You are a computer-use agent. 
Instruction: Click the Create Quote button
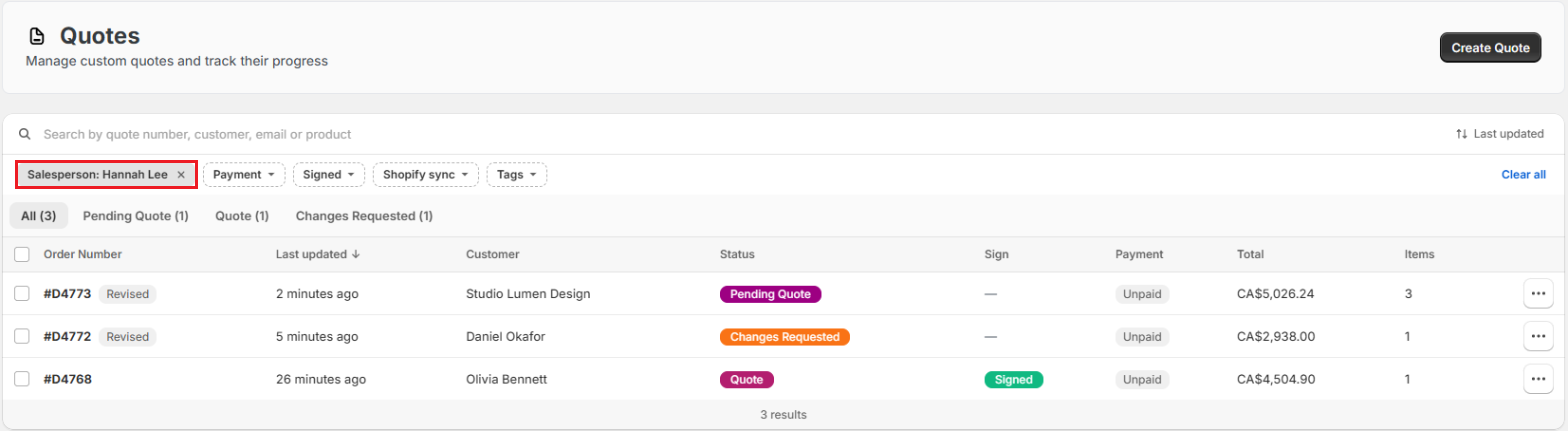point(1491,47)
